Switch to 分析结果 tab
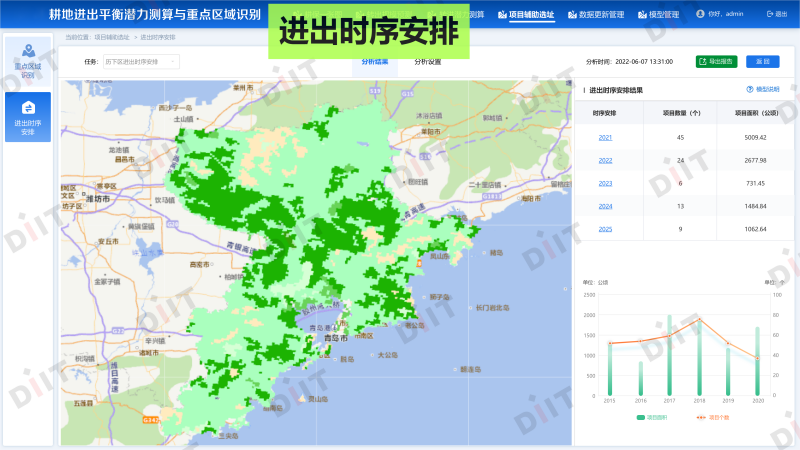The height and width of the screenshot is (450, 800). point(375,62)
